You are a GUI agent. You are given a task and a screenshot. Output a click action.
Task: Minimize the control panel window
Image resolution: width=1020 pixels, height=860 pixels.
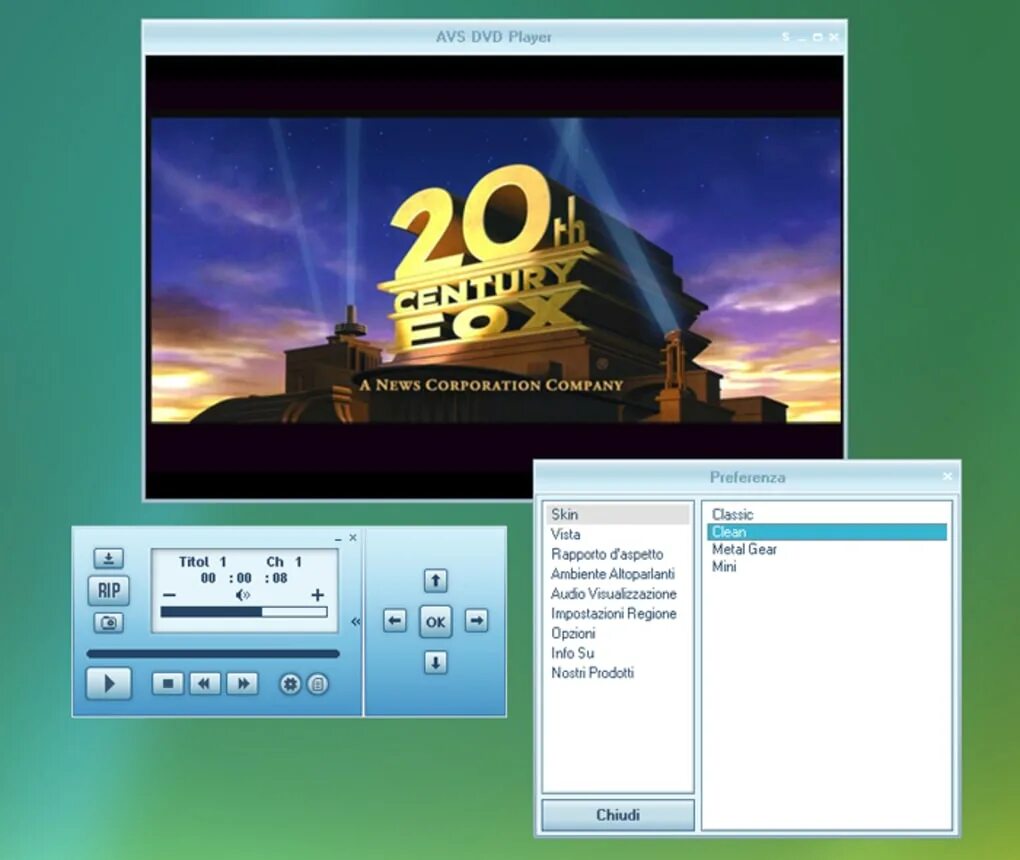coord(338,539)
